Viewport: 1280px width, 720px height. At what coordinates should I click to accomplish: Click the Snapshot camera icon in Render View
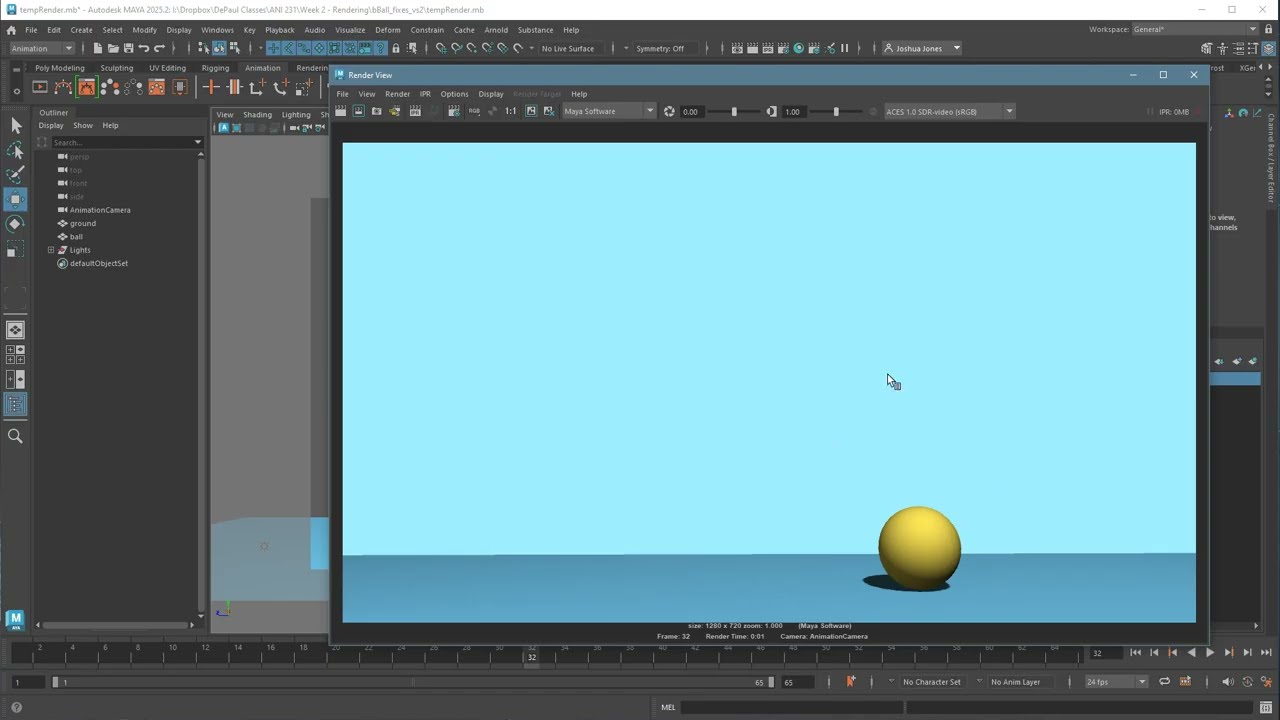pyautogui.click(x=377, y=111)
